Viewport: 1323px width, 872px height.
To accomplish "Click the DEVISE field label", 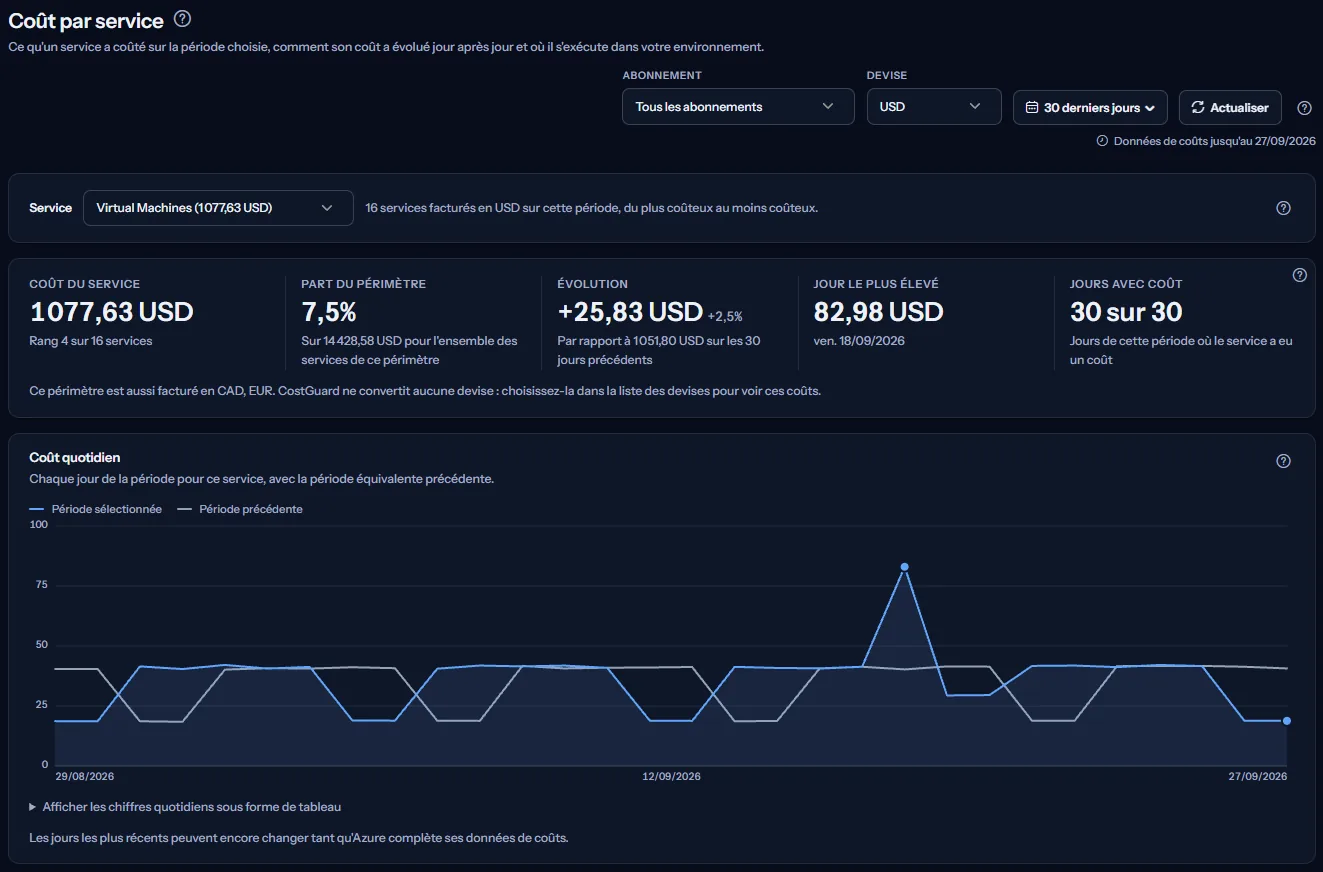I will tap(887, 75).
